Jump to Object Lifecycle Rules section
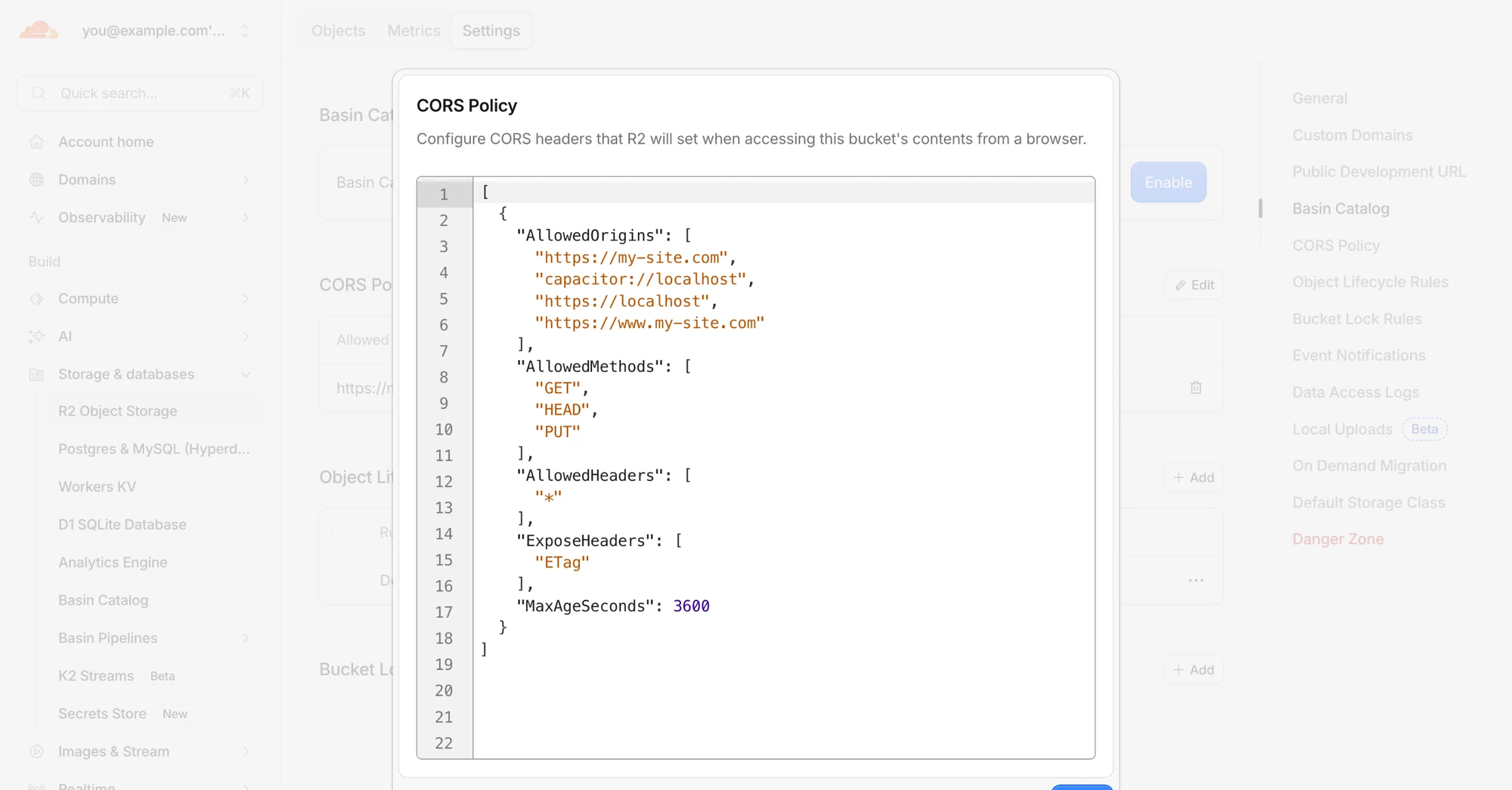 [x=1370, y=282]
